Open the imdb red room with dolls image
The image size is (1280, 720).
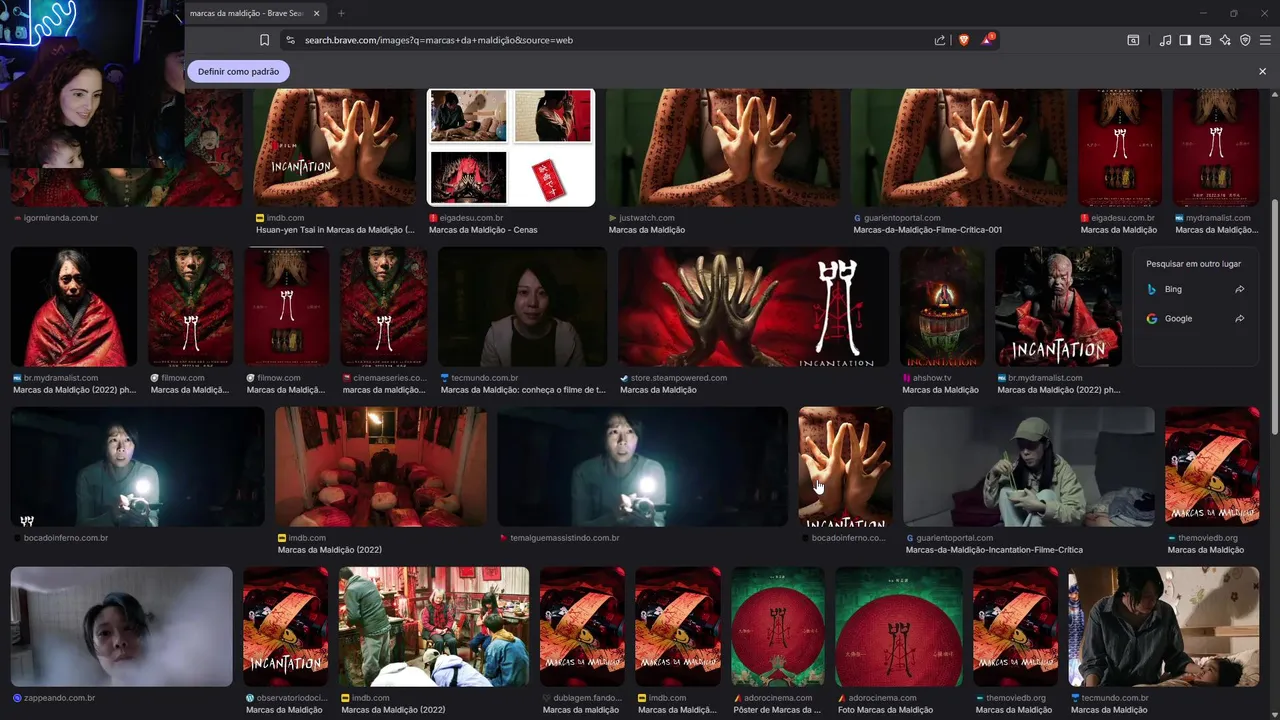click(x=381, y=467)
